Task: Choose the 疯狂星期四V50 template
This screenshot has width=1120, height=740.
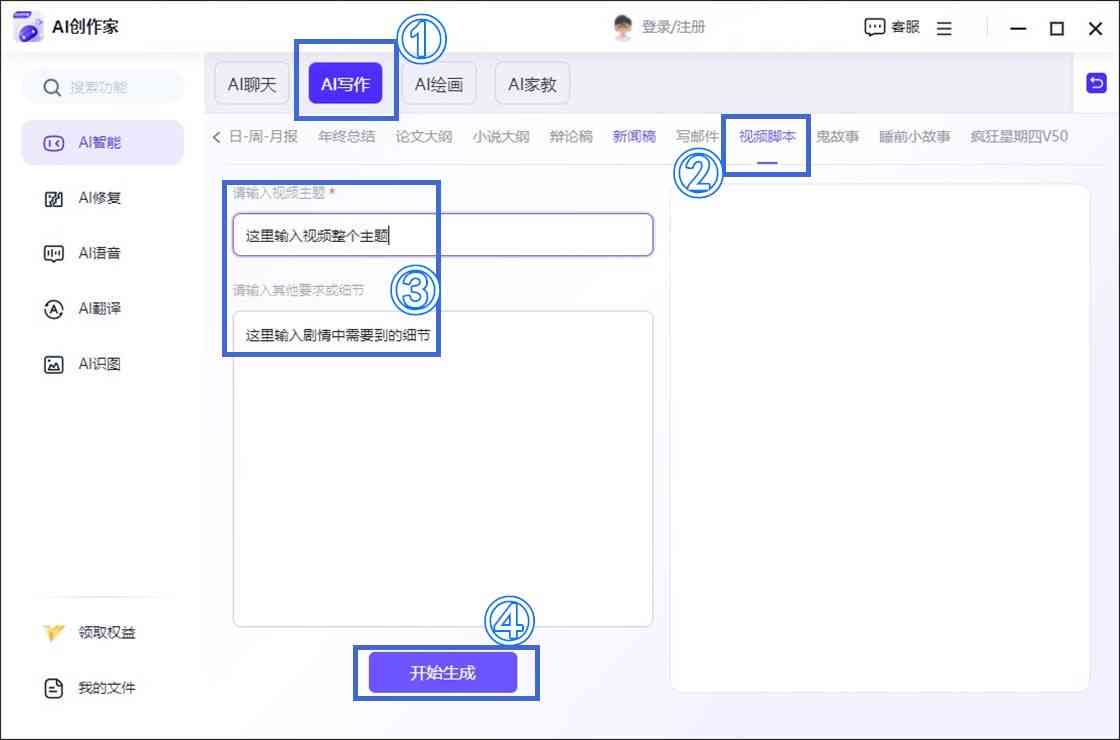Action: pos(1019,136)
